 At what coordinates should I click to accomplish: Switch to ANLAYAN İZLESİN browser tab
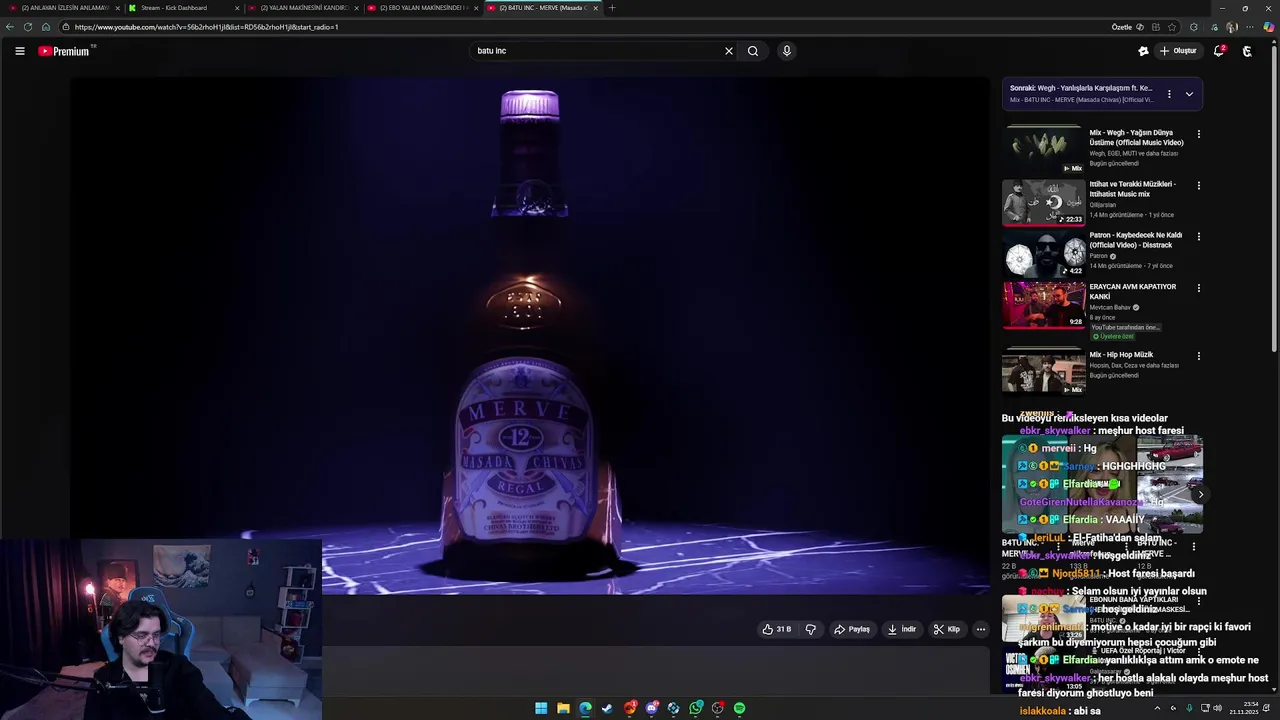tap(63, 8)
